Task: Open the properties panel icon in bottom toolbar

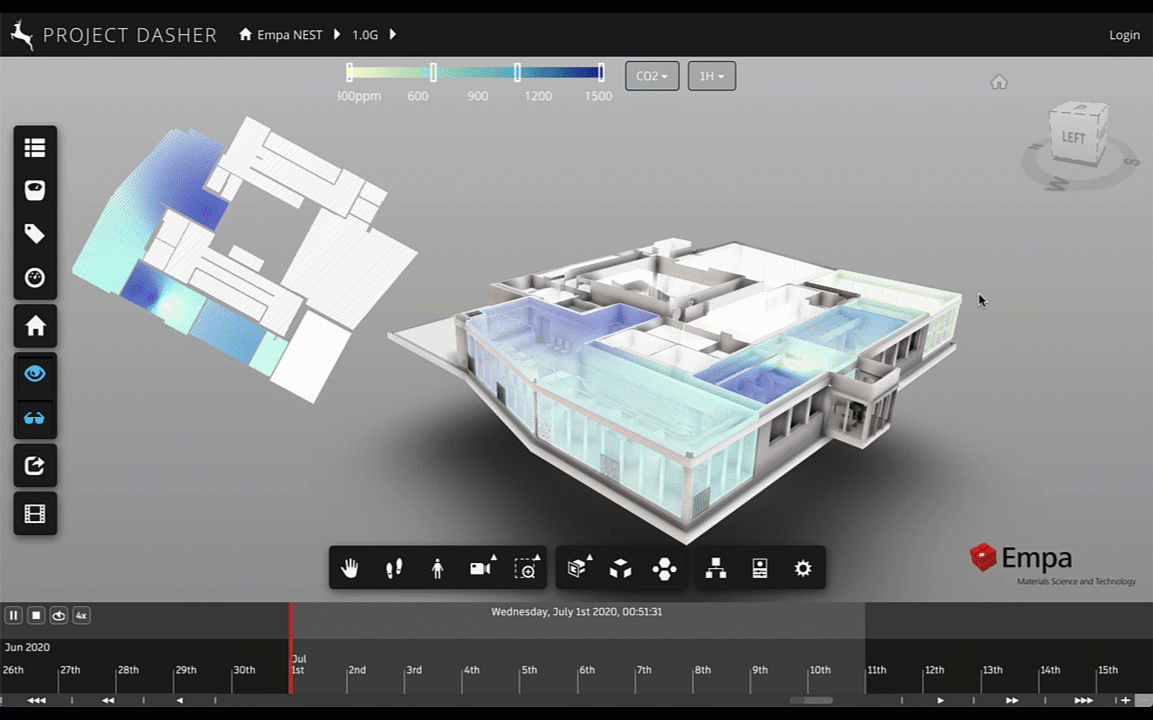Action: (758, 567)
